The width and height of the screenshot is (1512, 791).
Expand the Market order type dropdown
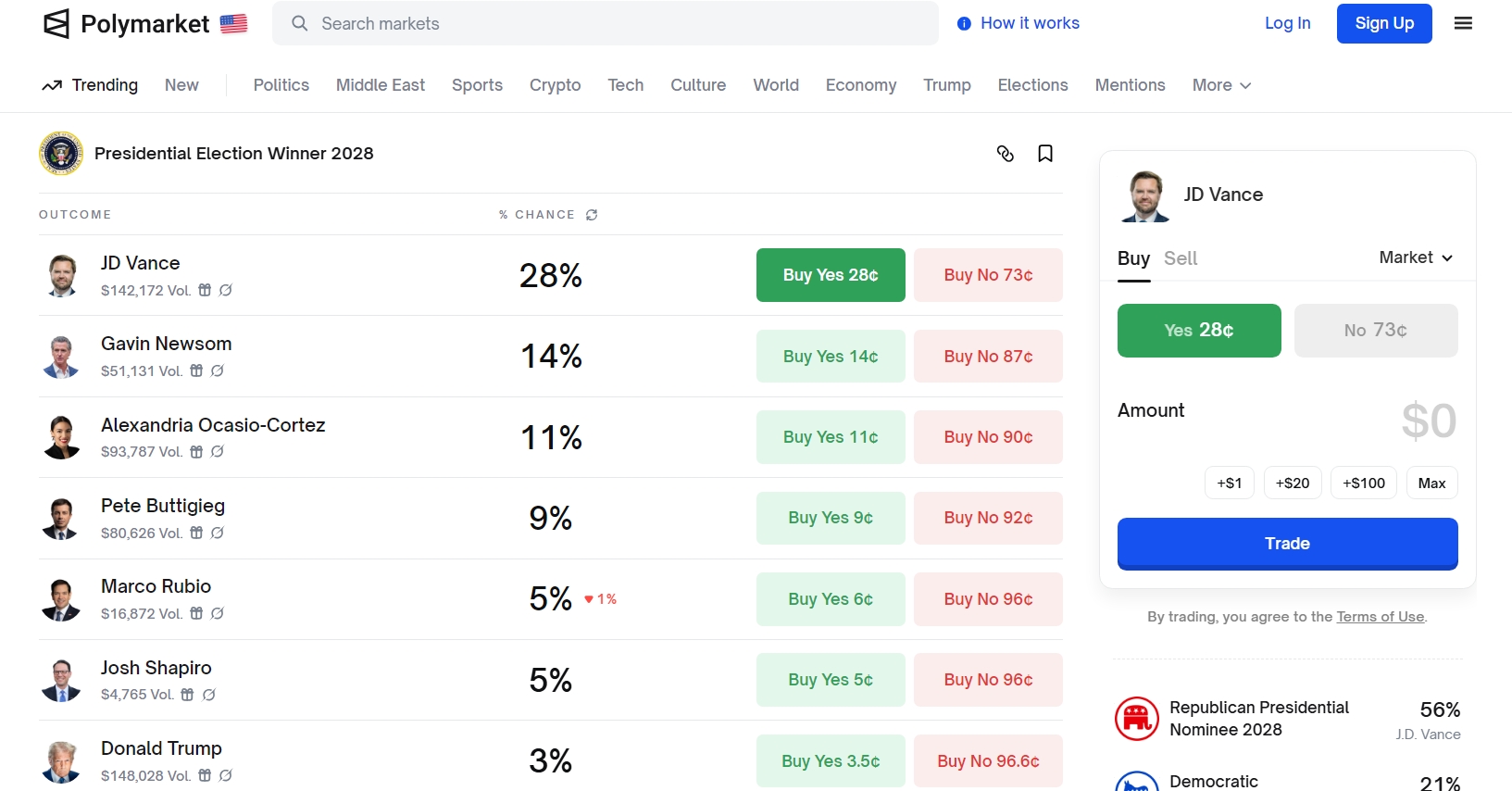(x=1416, y=257)
